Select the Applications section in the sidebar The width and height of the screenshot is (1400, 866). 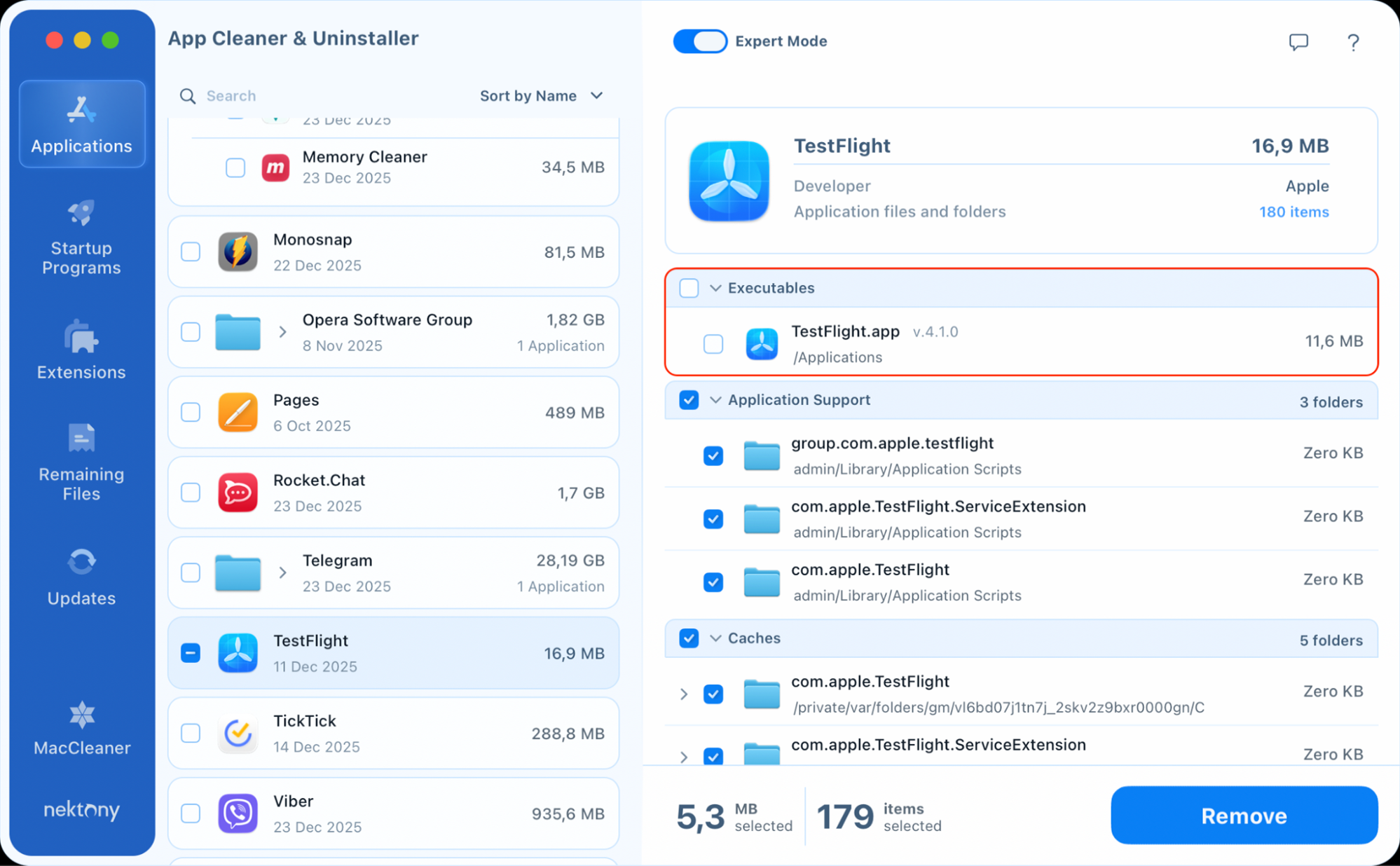coord(81,124)
